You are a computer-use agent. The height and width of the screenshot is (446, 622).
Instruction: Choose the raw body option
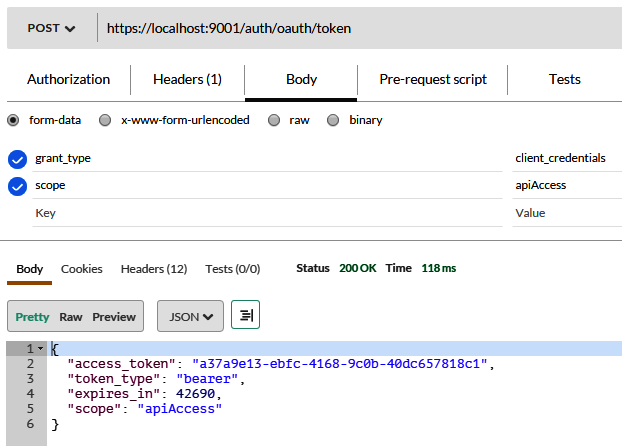click(x=273, y=120)
